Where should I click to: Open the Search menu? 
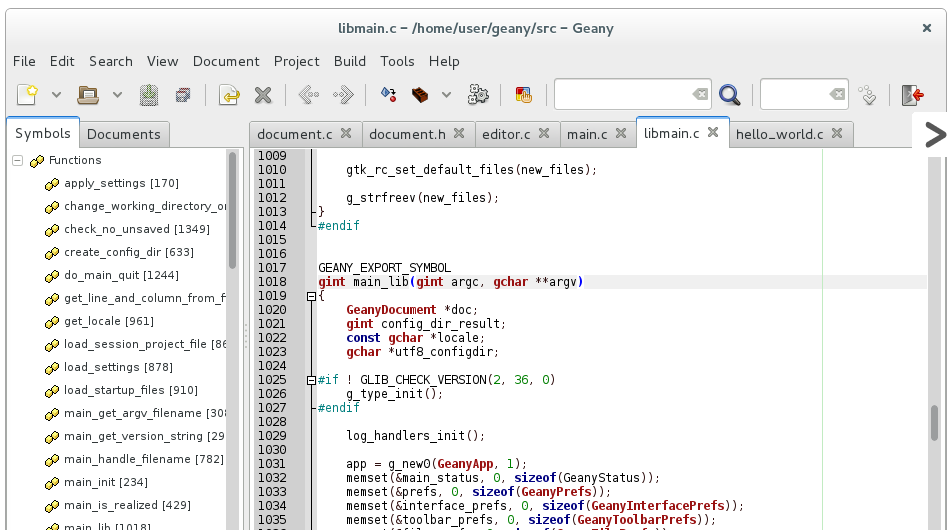click(x=111, y=62)
